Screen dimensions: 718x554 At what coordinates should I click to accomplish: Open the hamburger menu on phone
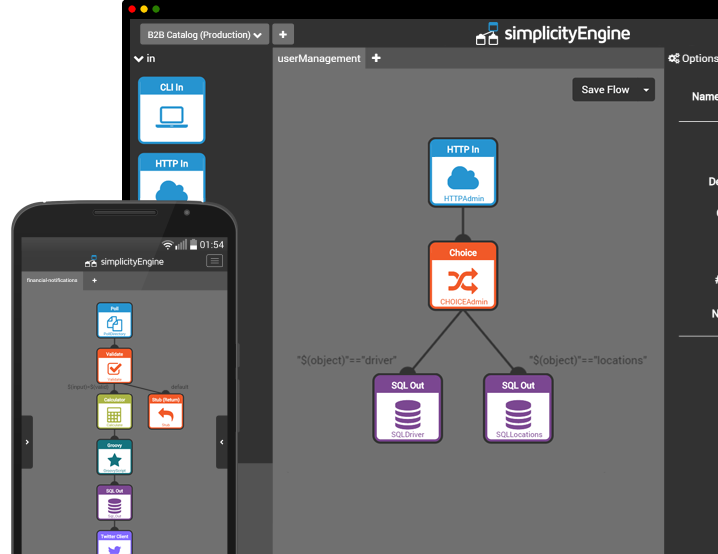214,261
